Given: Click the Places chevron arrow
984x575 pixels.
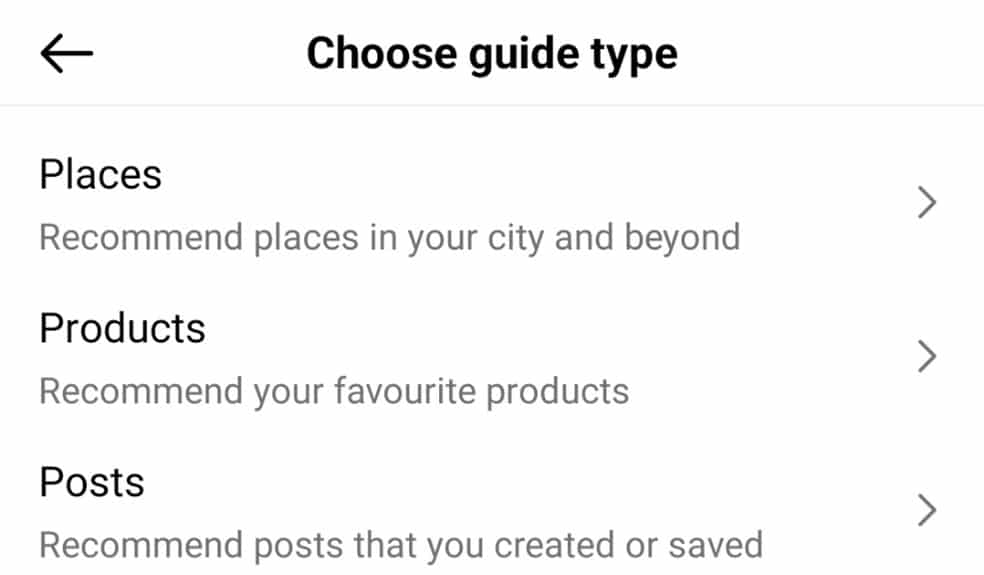Looking at the screenshot, I should click(927, 204).
